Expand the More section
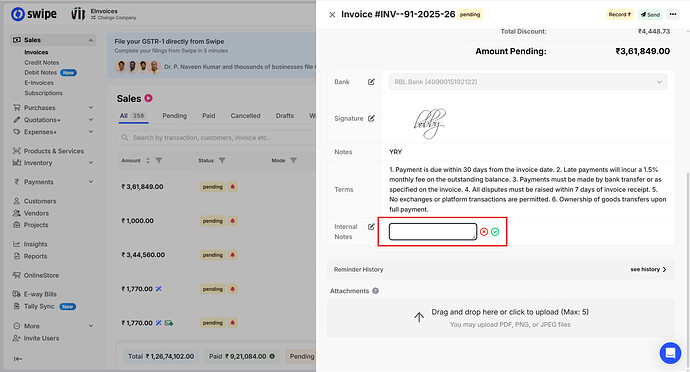 [x=91, y=326]
